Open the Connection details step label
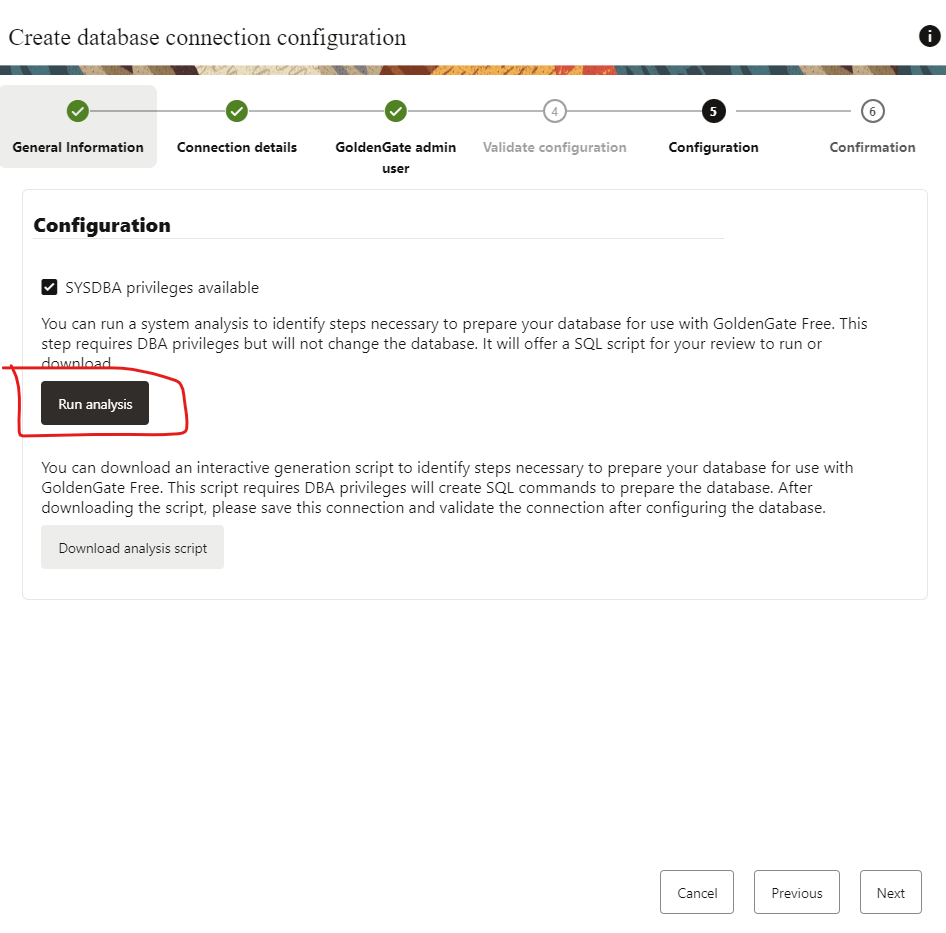 click(x=237, y=147)
